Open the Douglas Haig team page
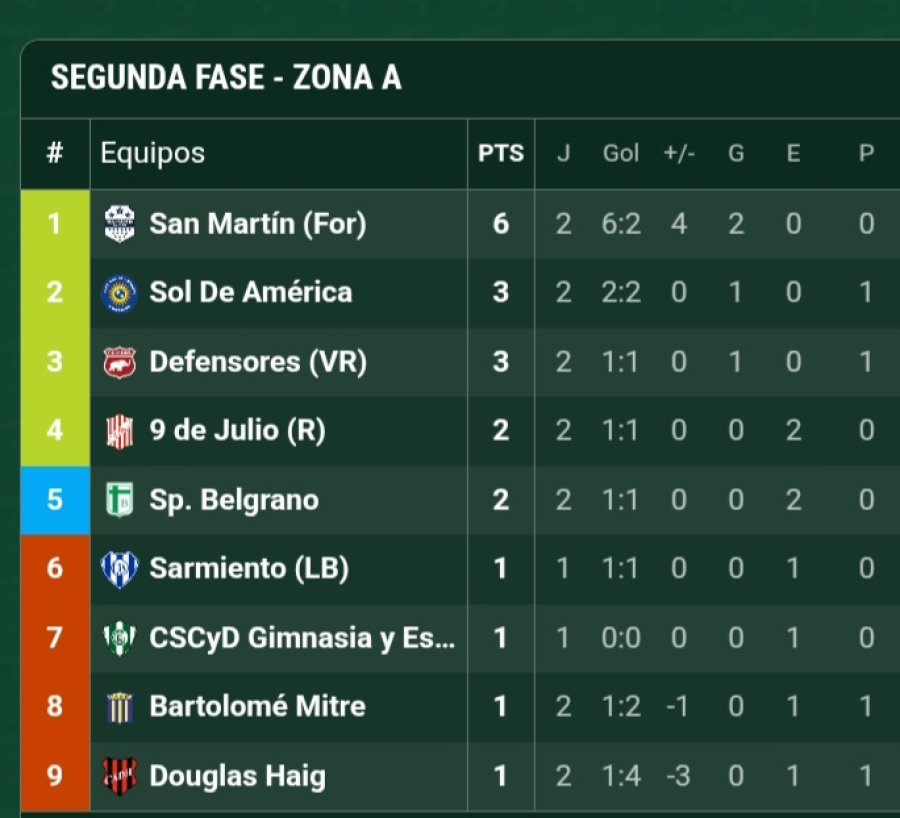The image size is (900, 818). 238,776
